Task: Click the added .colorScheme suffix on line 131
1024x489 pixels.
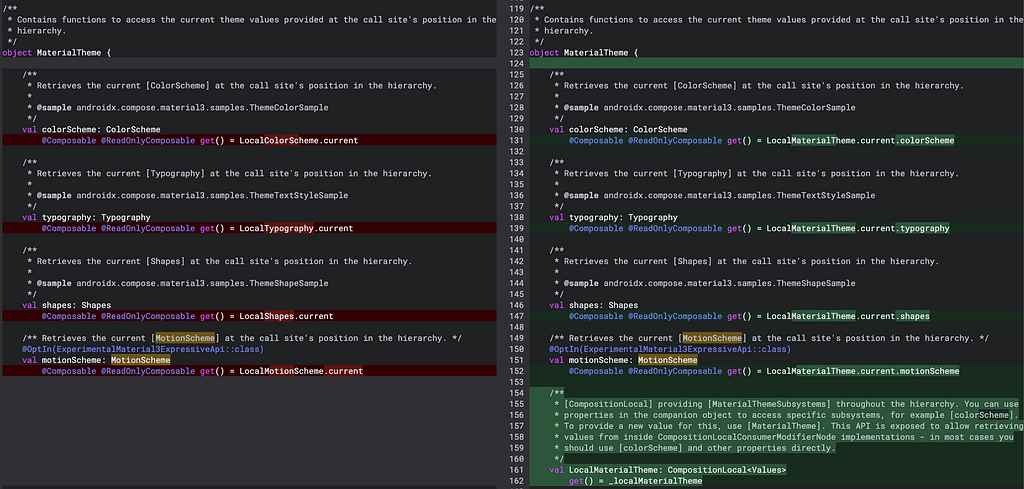Action: tap(925, 140)
